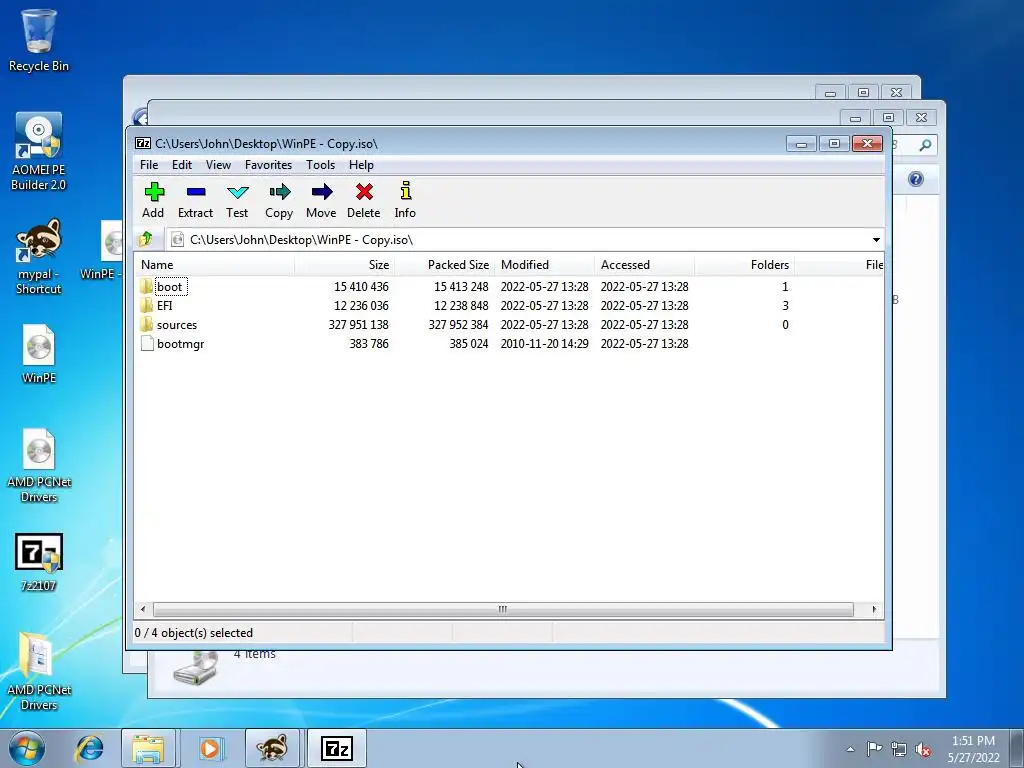1024x768 pixels.
Task: Close the 7-Zip window
Action: (867, 144)
